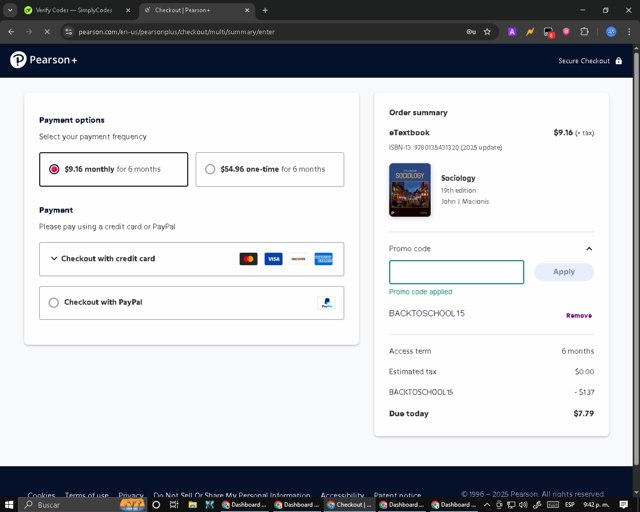Go back to the previous page
The image size is (640, 512).
tap(11, 32)
